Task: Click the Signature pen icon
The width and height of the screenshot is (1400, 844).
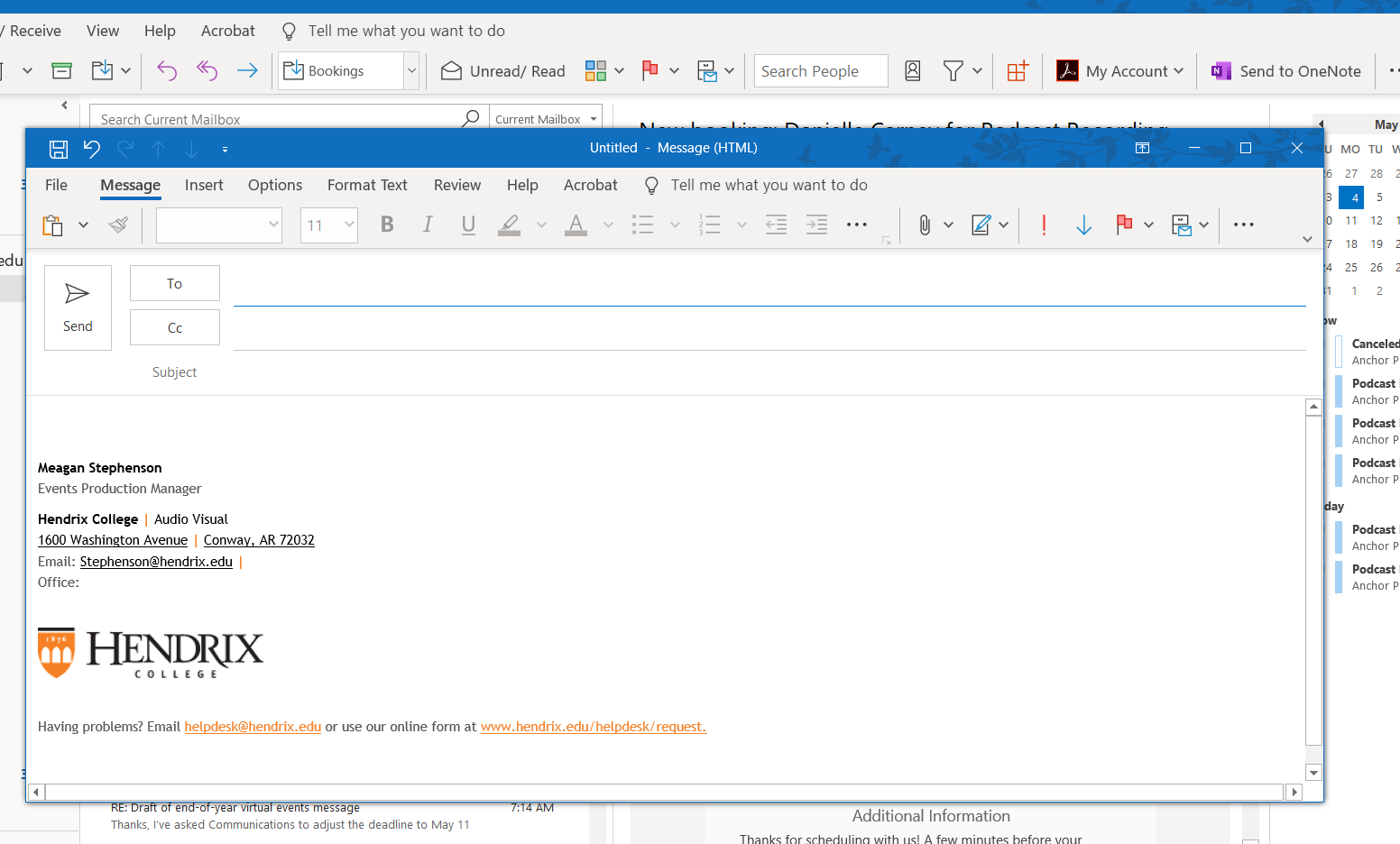Action: click(981, 225)
